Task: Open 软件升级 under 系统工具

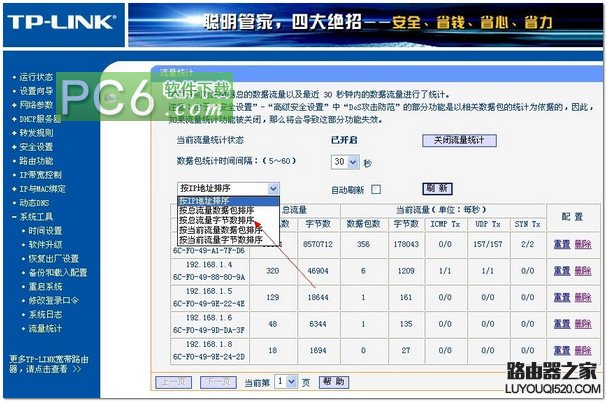Action: click(45, 244)
